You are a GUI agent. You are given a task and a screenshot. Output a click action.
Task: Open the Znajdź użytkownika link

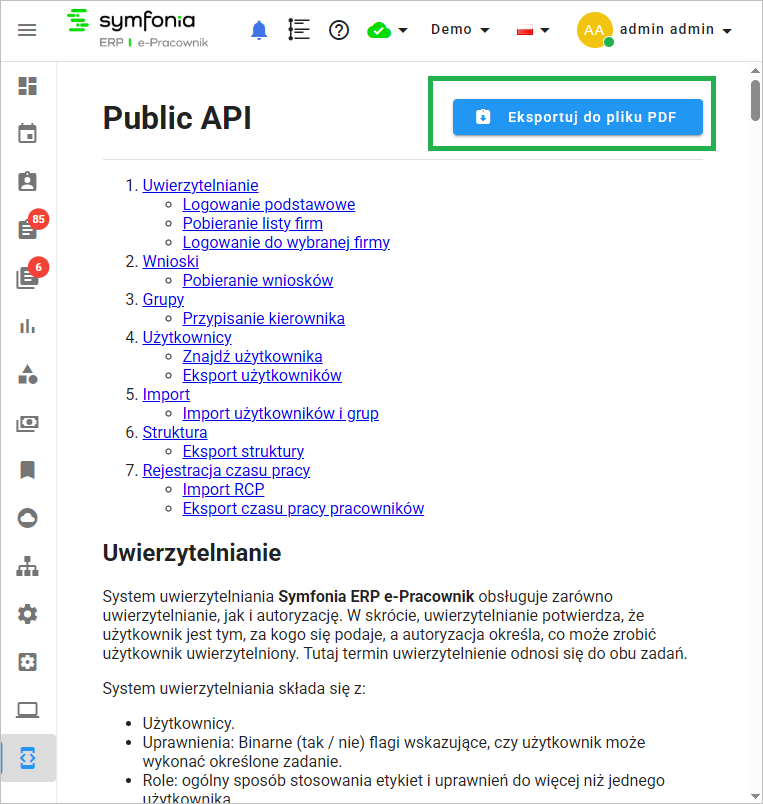click(x=253, y=356)
